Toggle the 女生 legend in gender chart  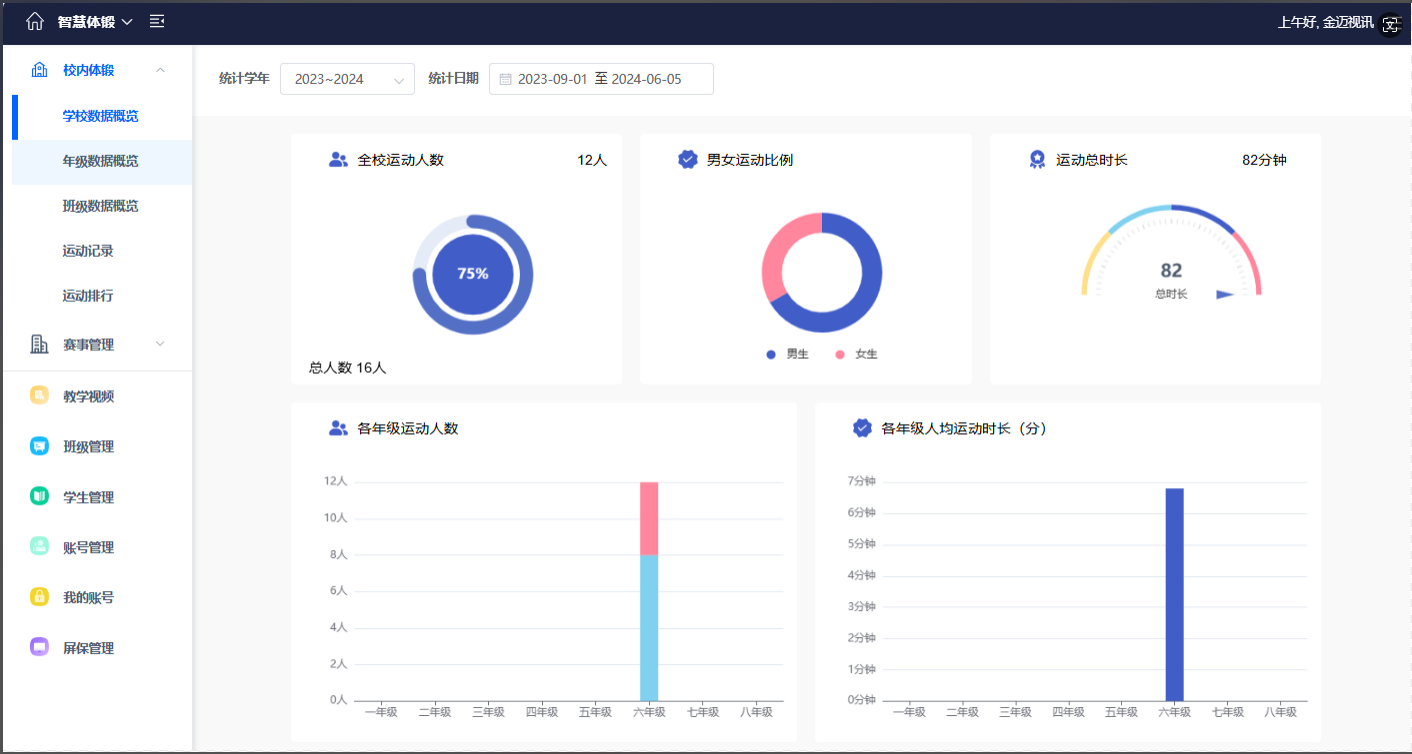tap(856, 354)
